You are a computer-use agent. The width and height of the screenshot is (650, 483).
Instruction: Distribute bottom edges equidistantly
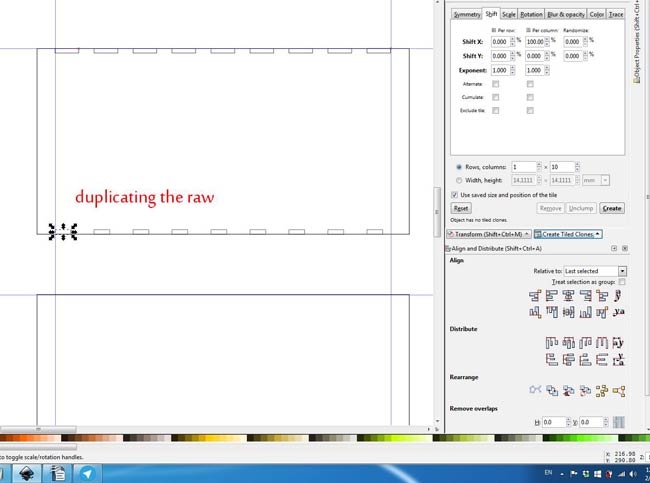coord(585,359)
